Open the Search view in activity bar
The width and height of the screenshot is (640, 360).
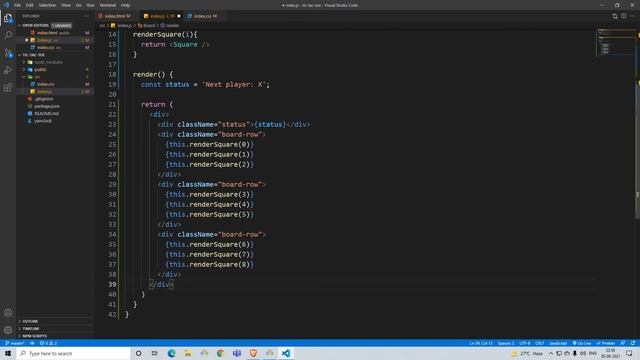8,35
